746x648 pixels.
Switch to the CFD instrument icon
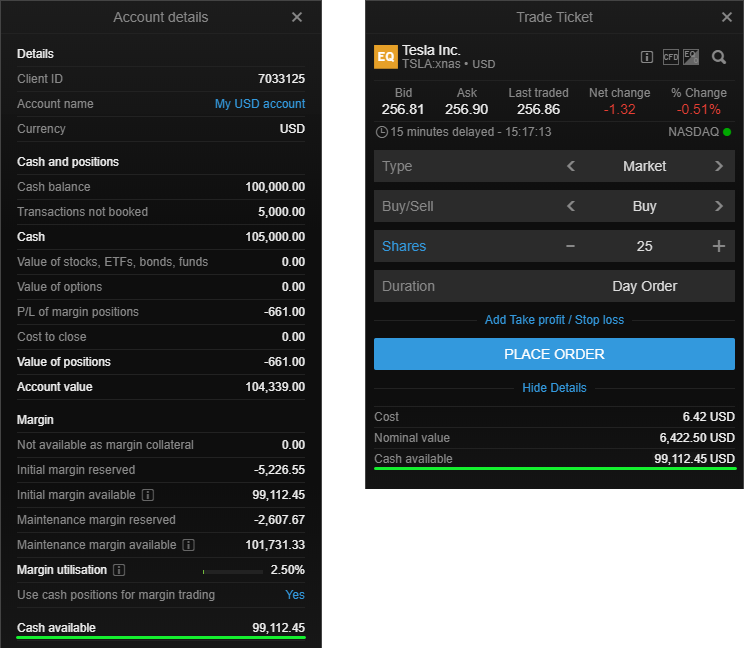coord(670,57)
